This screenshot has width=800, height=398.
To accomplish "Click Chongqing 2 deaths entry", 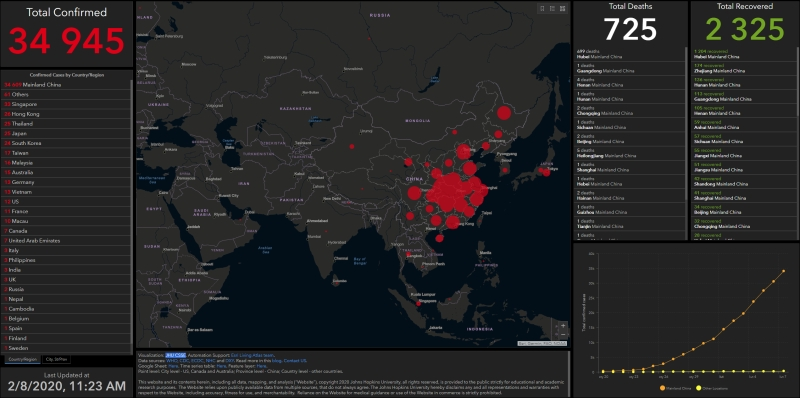I will [x=630, y=110].
